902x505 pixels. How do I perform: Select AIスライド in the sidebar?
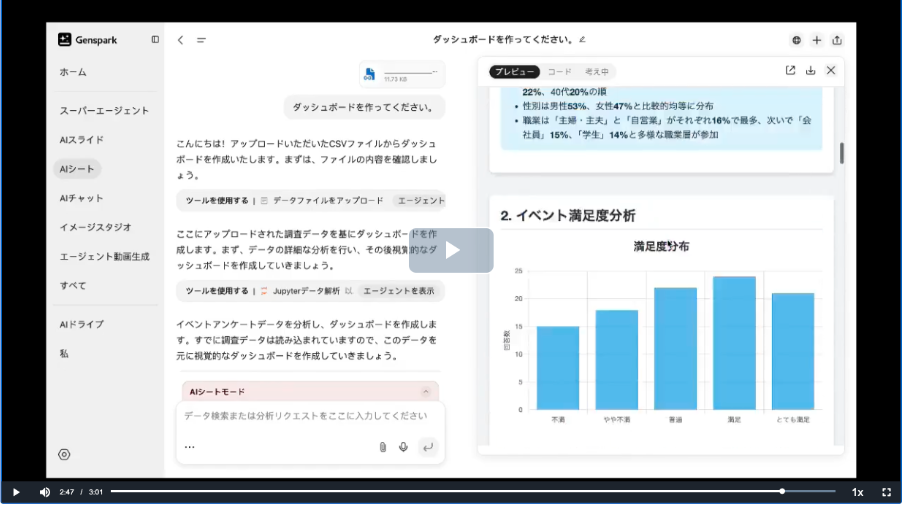click(81, 140)
